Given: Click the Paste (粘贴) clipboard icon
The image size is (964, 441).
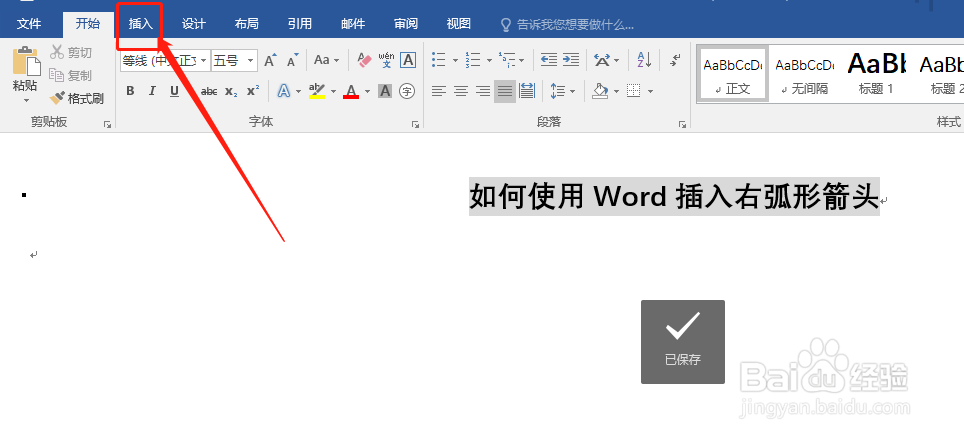Looking at the screenshot, I should pyautogui.click(x=26, y=62).
